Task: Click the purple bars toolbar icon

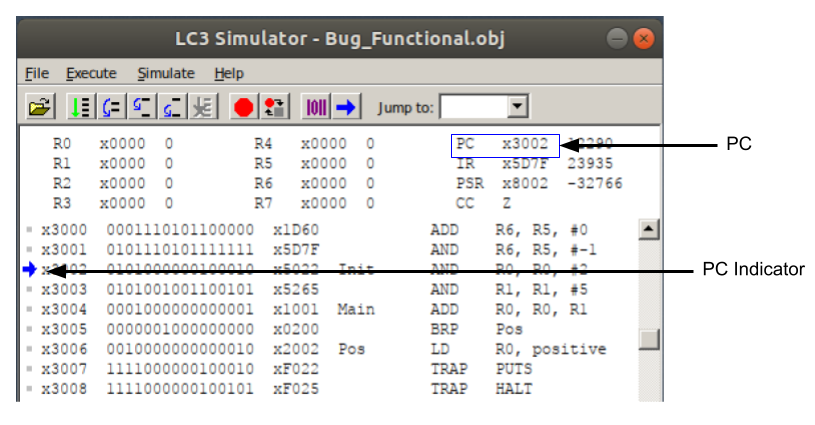Action: [x=316, y=107]
